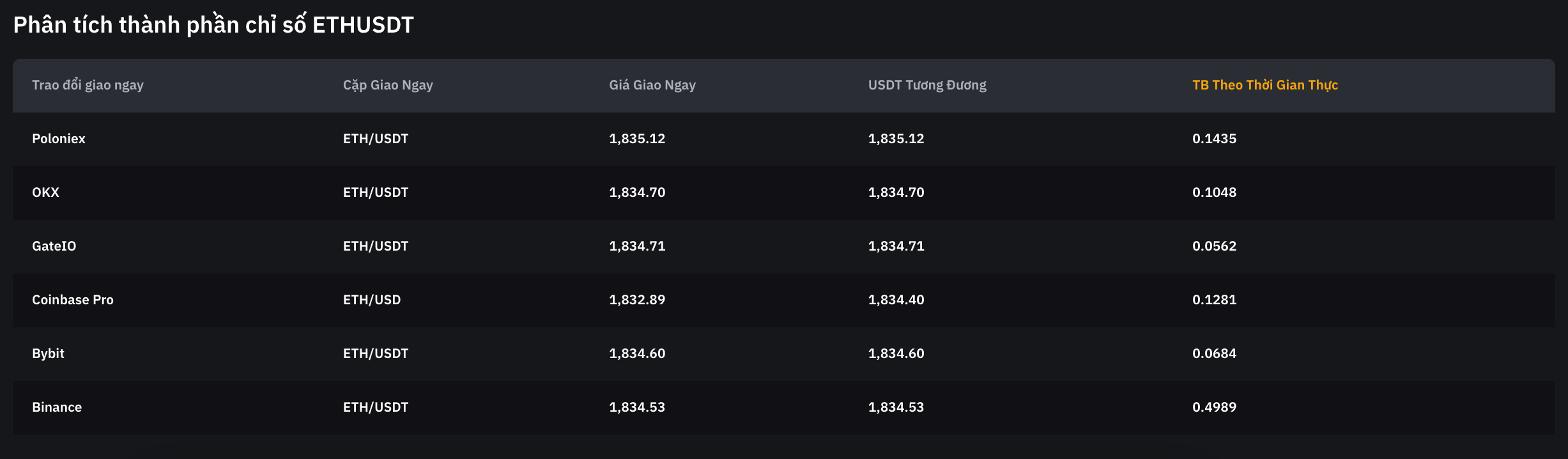Click the 'USDT Tương Đương' column header
The width and height of the screenshot is (1568, 459).
point(926,85)
